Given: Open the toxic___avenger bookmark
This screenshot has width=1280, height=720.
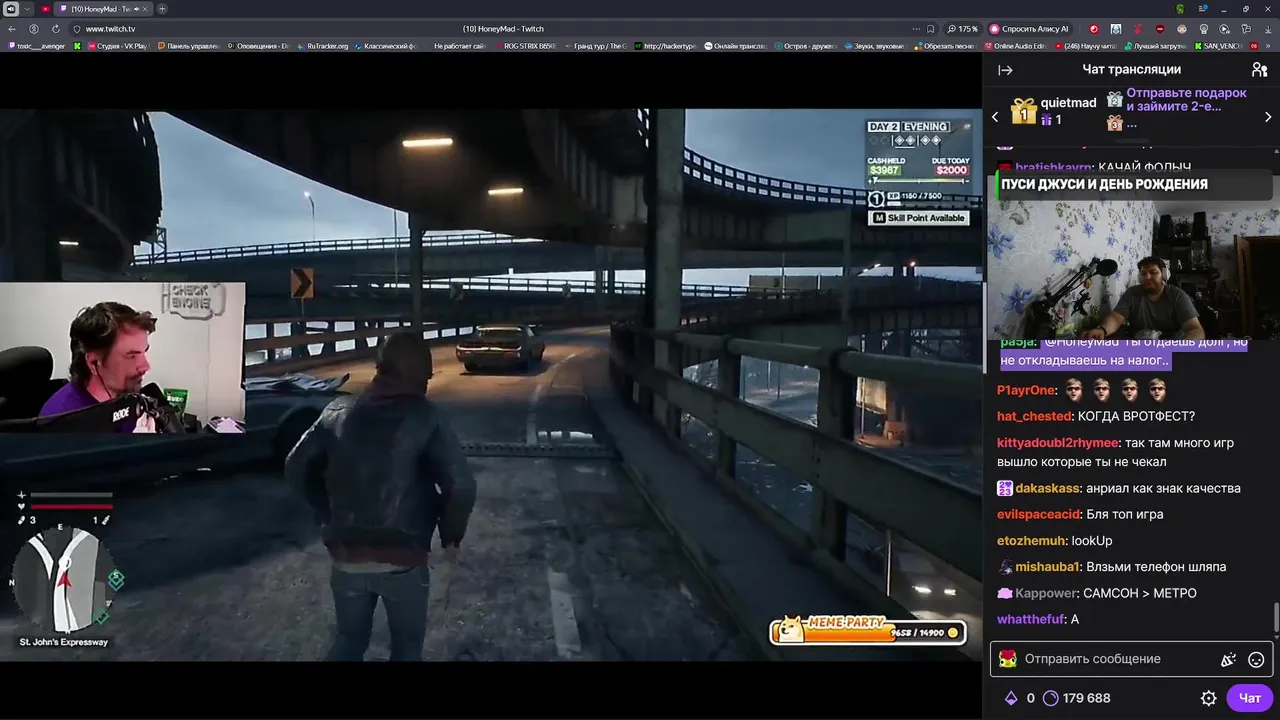Looking at the screenshot, I should pyautogui.click(x=36, y=46).
